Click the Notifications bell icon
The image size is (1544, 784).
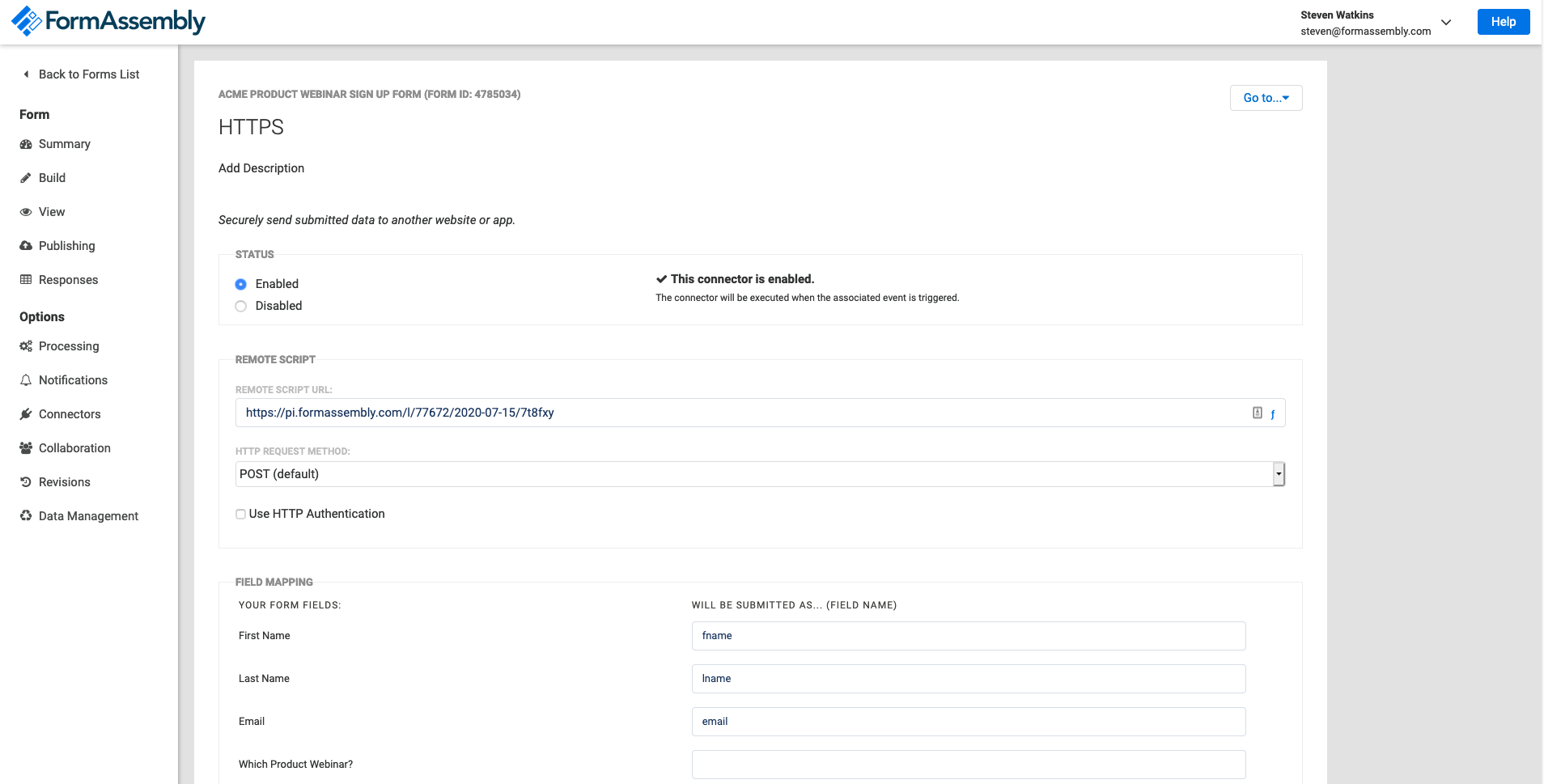(x=26, y=380)
